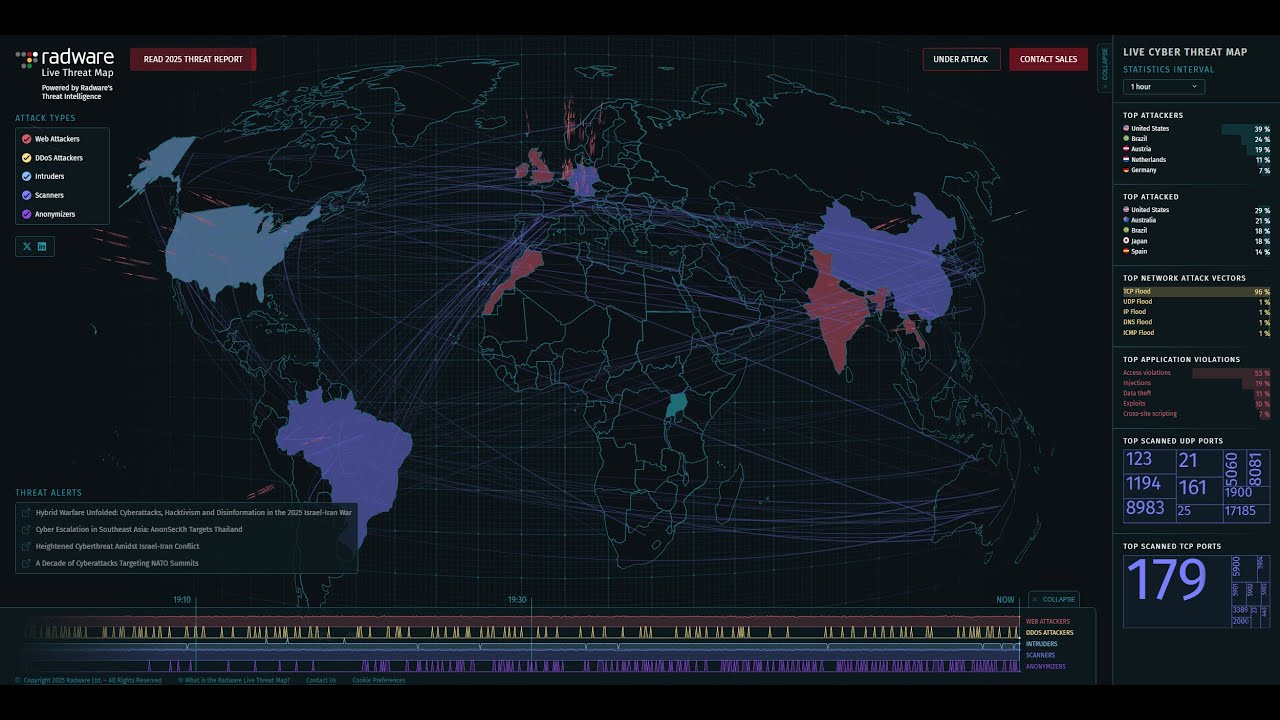
Task: Disable the Anonymizers attack type
Action: pos(27,214)
